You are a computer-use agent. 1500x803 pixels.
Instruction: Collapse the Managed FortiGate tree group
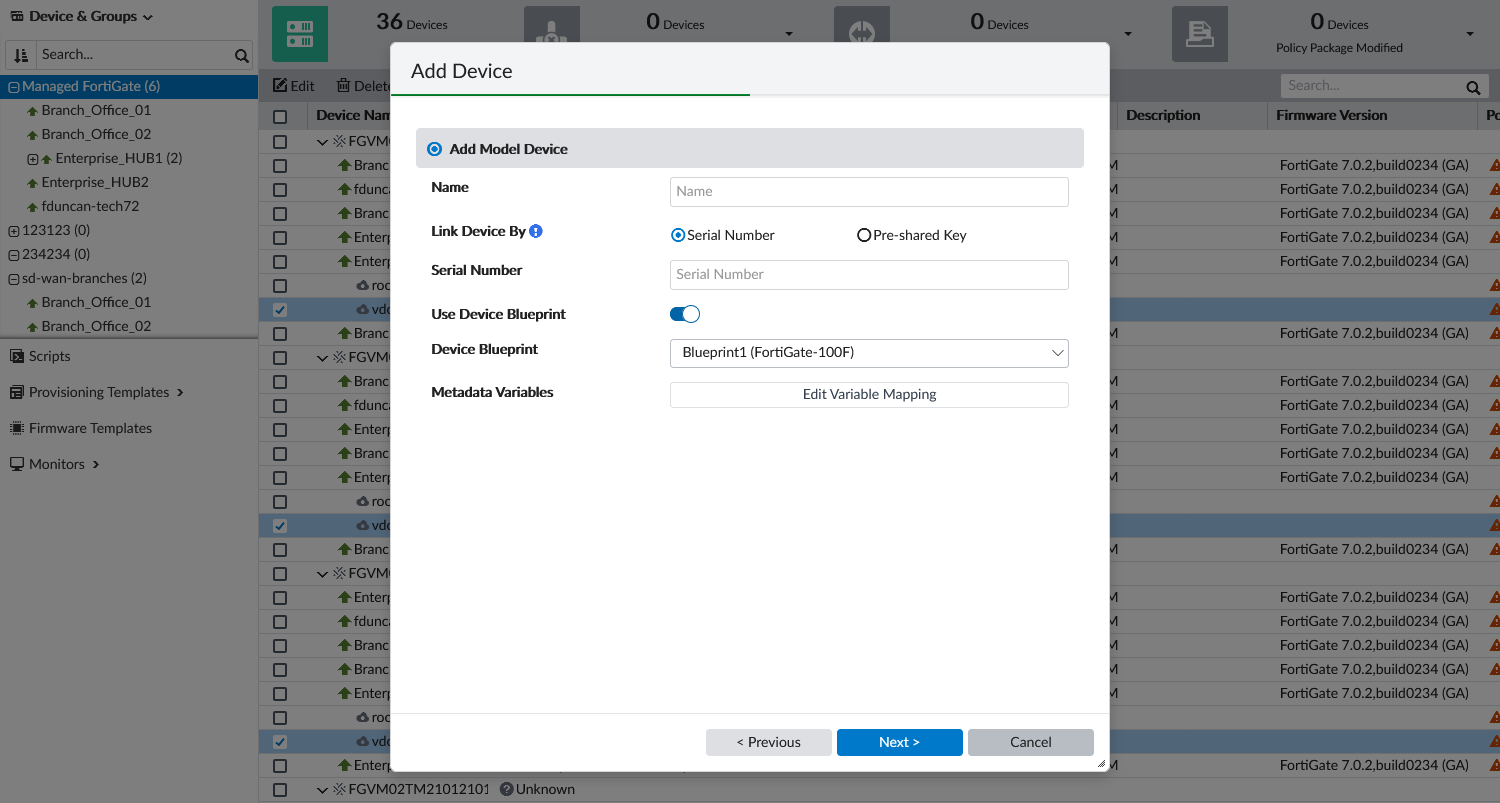[x=14, y=87]
